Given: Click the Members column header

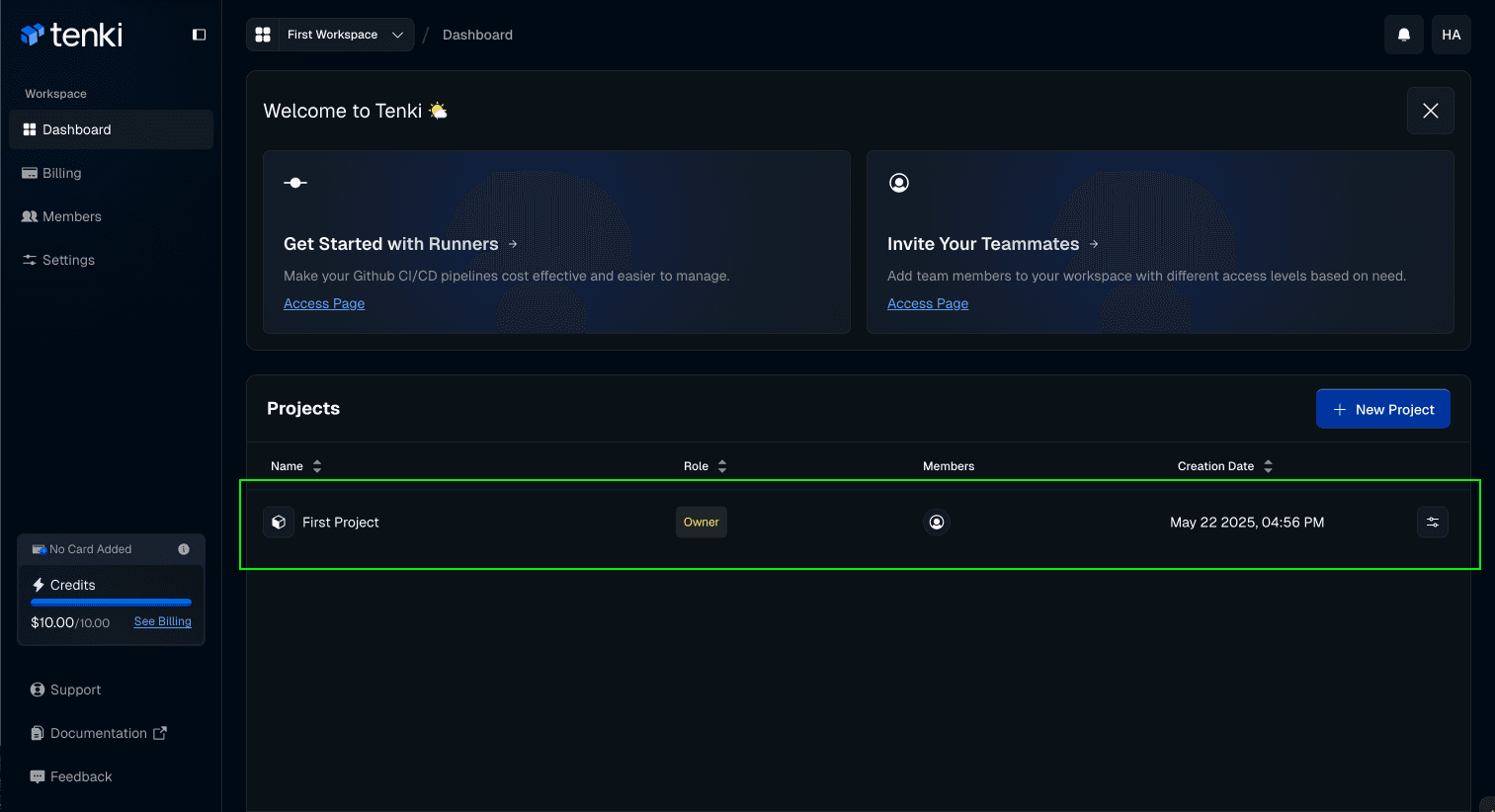Looking at the screenshot, I should pos(949,466).
